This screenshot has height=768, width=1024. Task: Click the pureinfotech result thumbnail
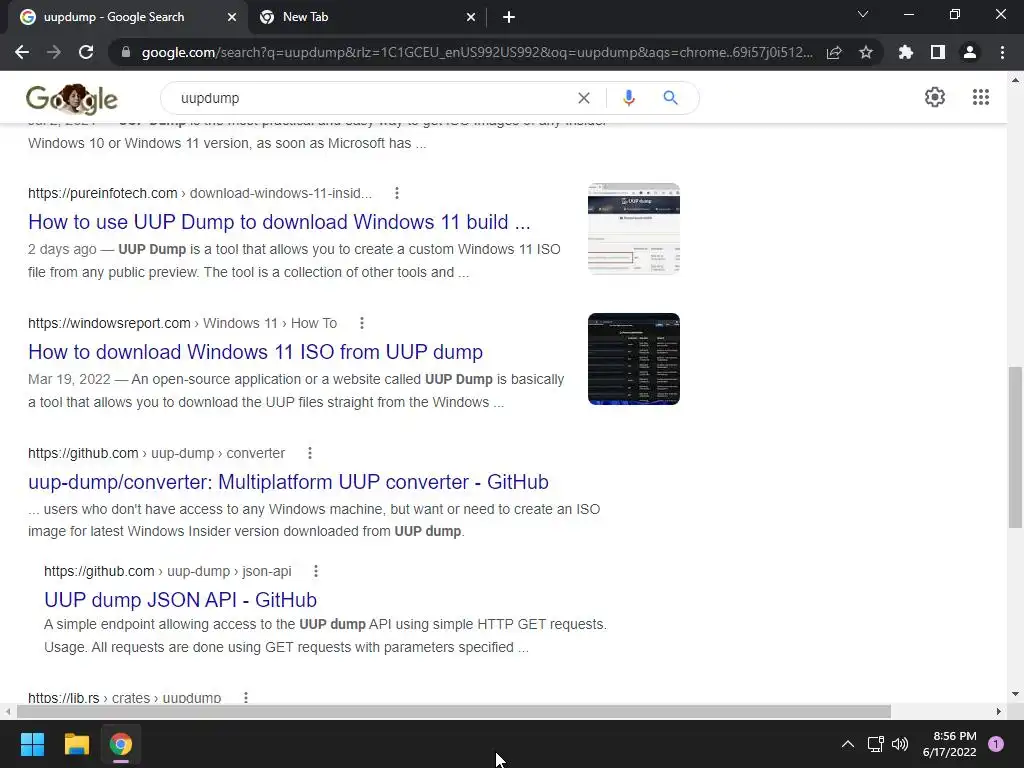[633, 229]
